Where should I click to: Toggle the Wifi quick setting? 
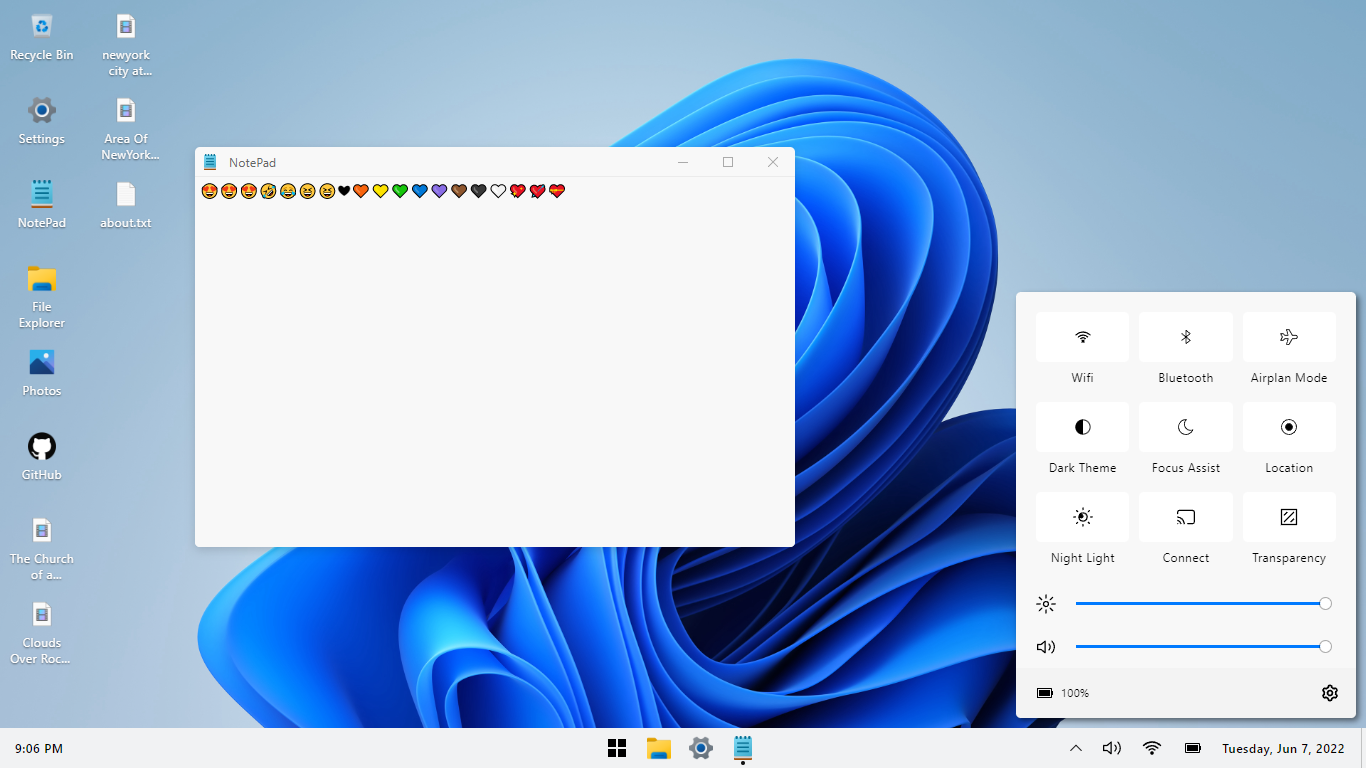[x=1082, y=337]
